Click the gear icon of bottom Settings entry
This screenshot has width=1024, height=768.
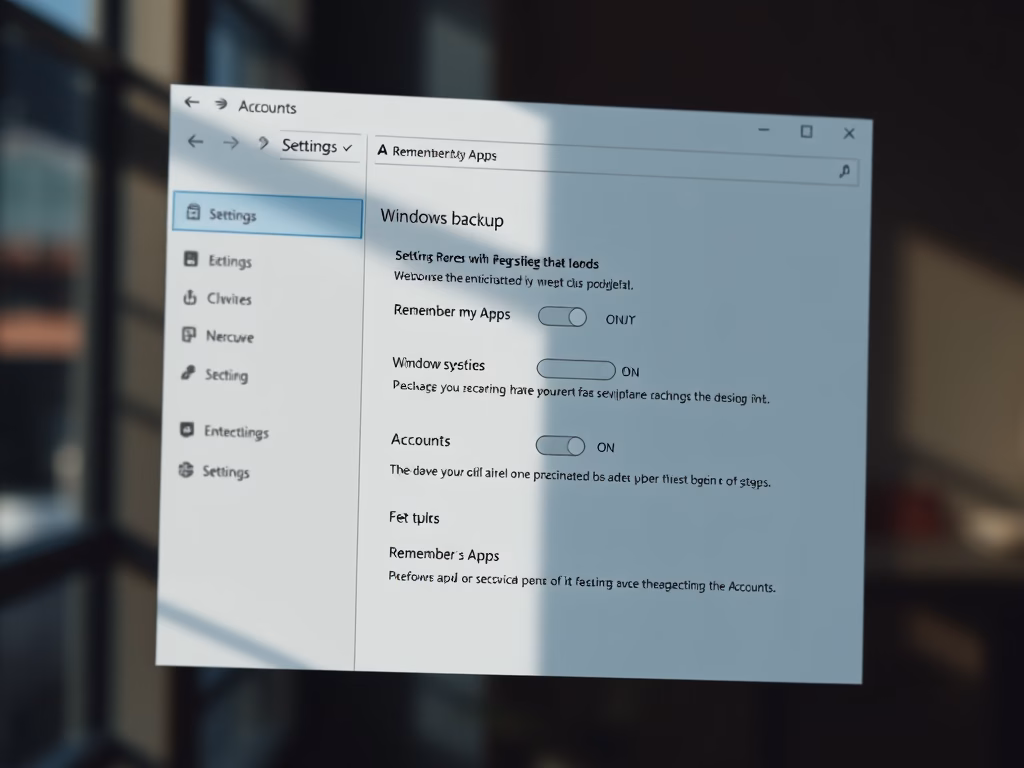[x=186, y=470]
